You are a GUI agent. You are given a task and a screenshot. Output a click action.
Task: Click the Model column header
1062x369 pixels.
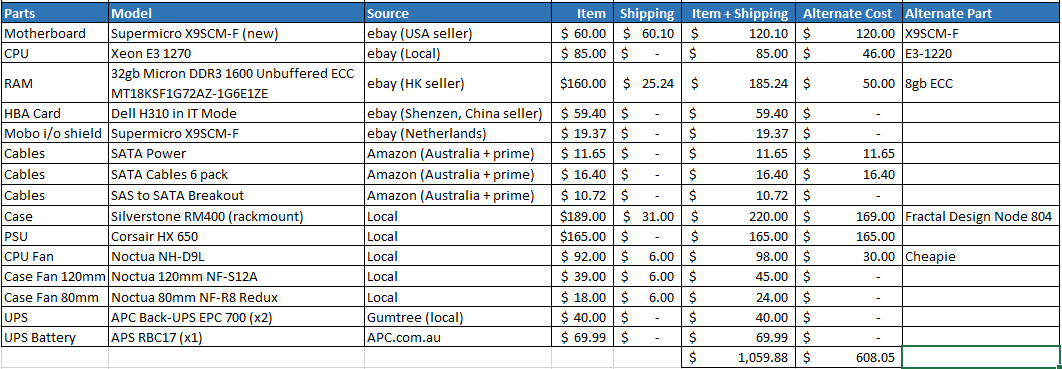pos(236,13)
